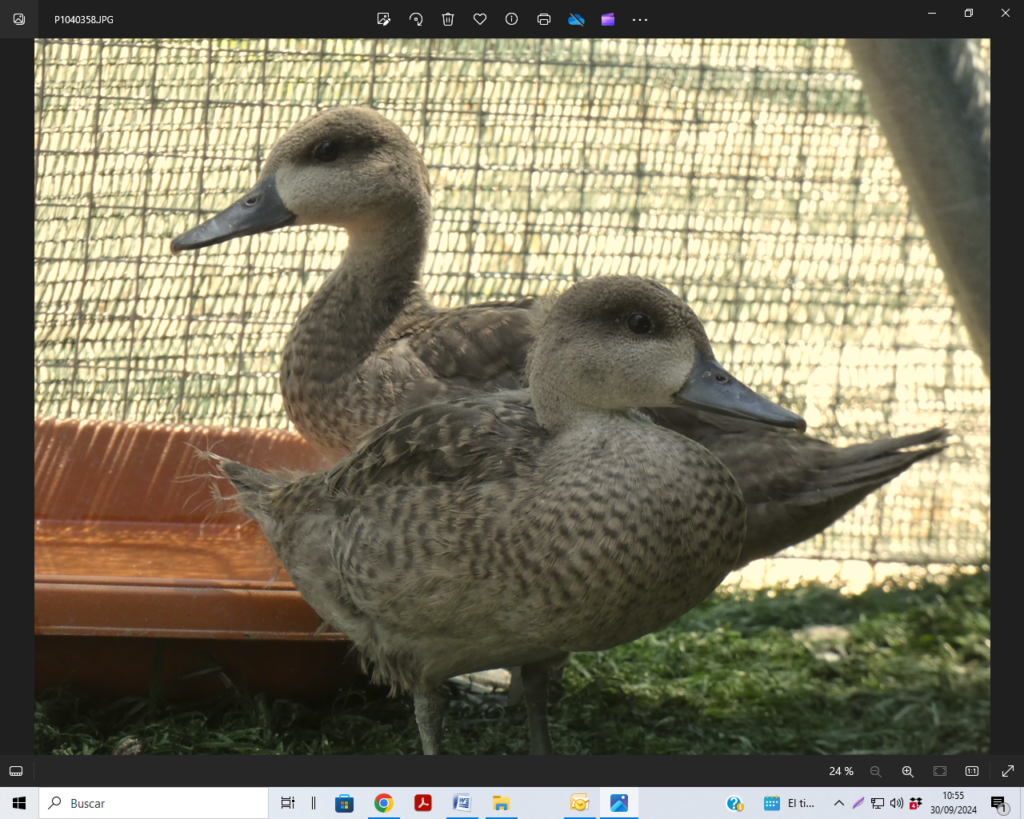Image resolution: width=1024 pixels, height=819 pixels.
Task: Click the Dropbox tray icon
Action: pyautogui.click(x=915, y=803)
